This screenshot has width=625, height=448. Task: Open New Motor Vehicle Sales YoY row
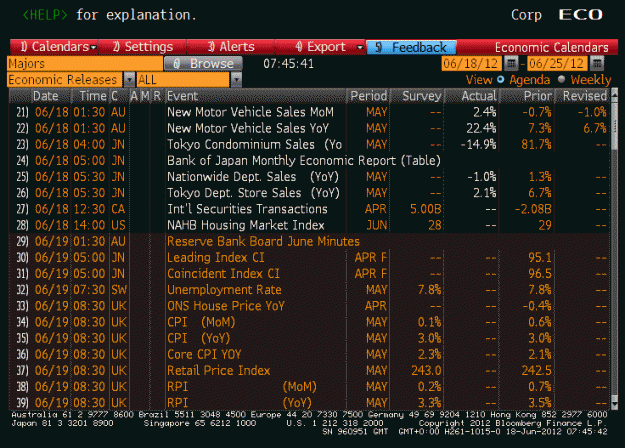click(309, 128)
